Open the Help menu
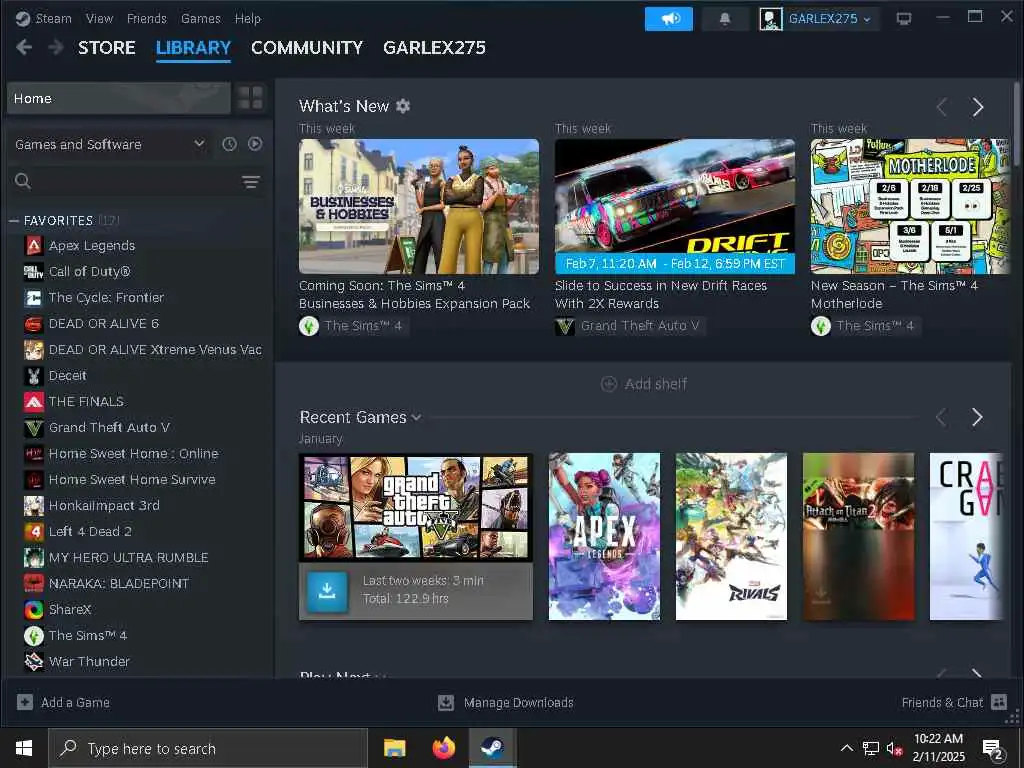 [x=248, y=18]
